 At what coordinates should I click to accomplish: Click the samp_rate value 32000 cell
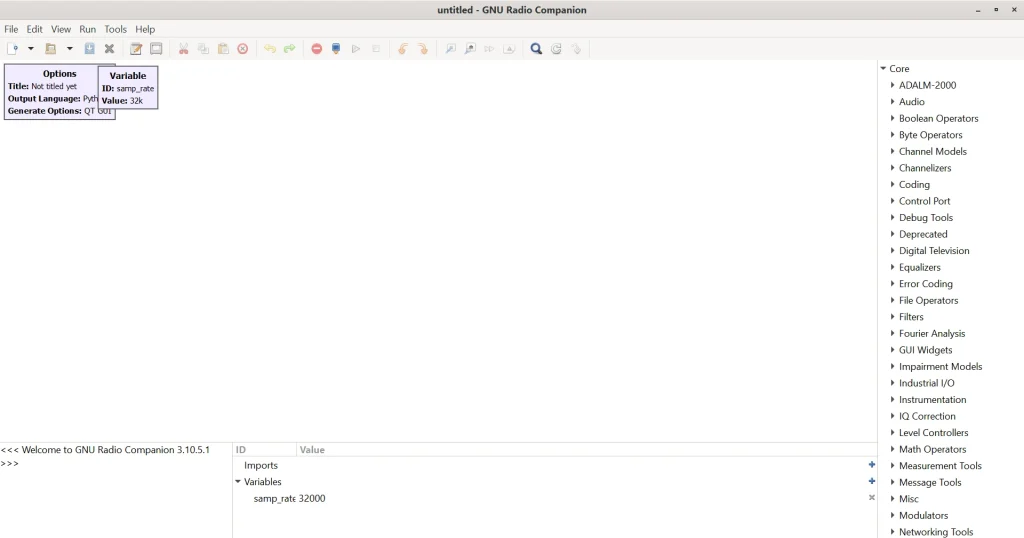[x=312, y=498]
